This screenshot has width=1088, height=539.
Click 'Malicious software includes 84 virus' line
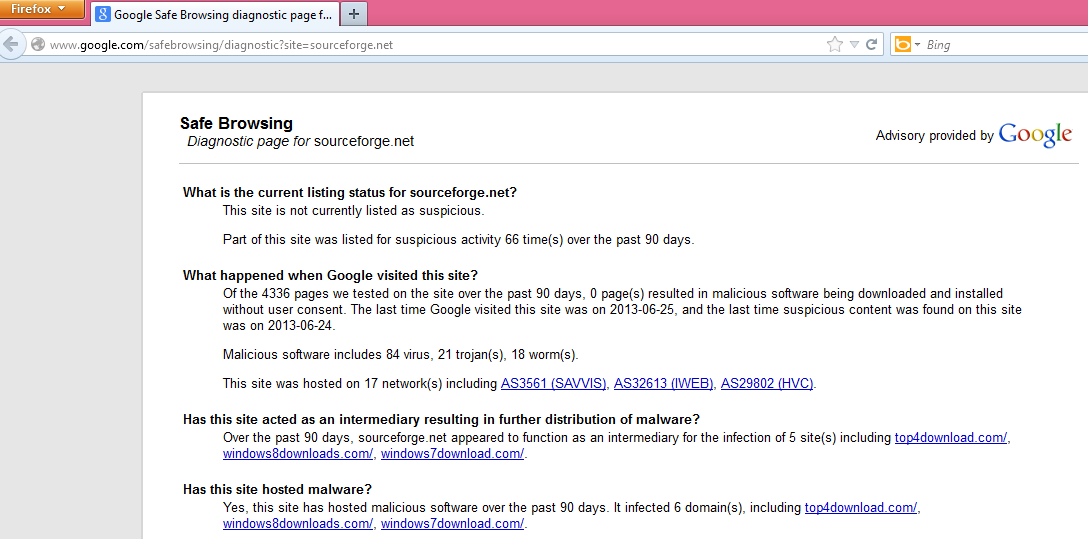pyautogui.click(x=400, y=355)
